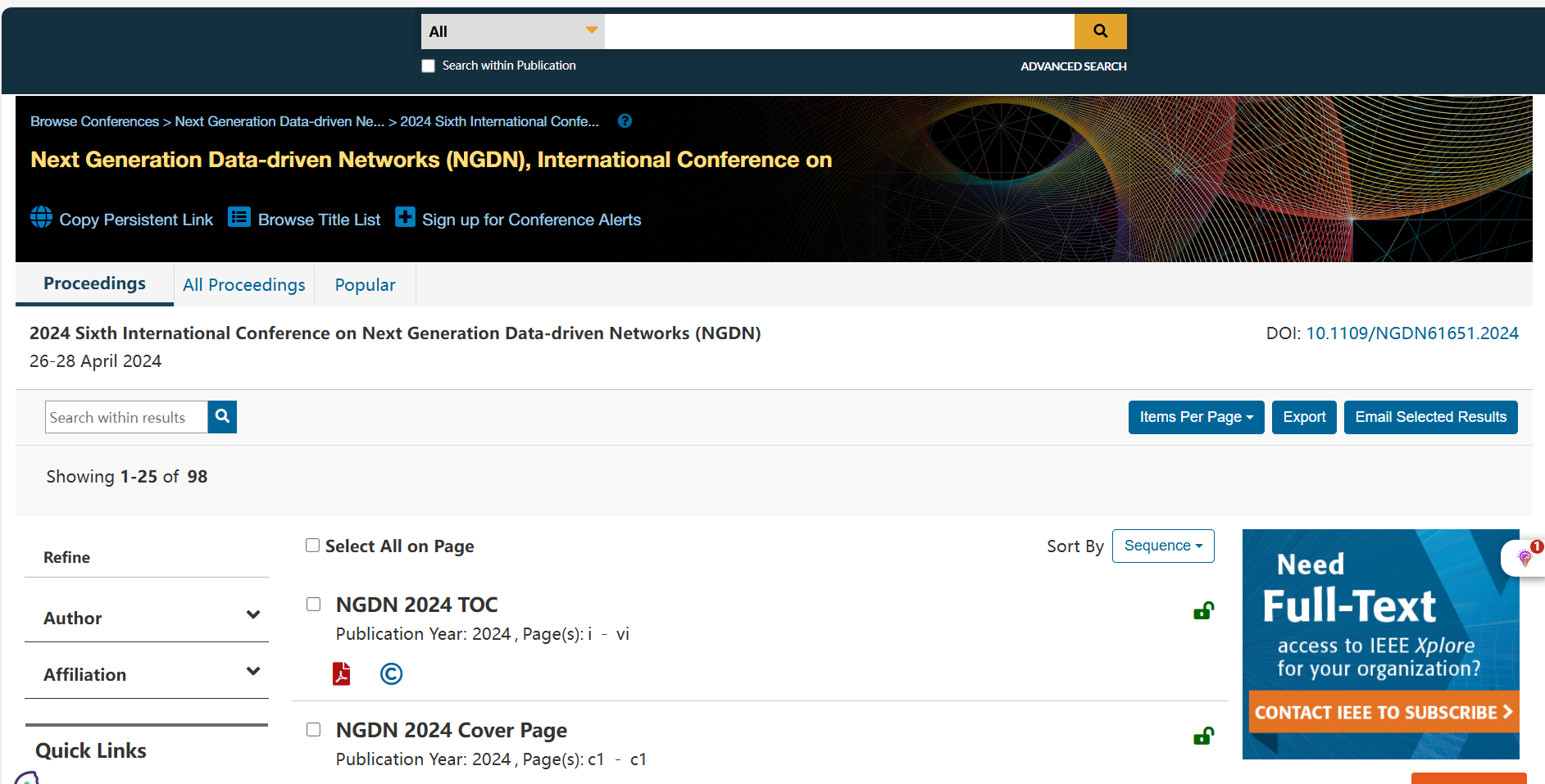The height and width of the screenshot is (784, 1545).
Task: Open the NGDN 2024 TOC title
Action: (416, 605)
